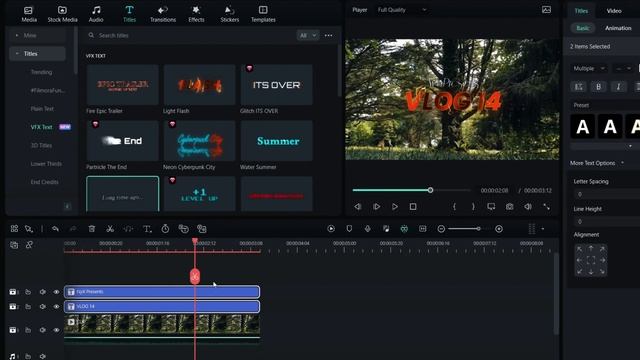Select the Neon Cyberpunk City title thumbnail
The width and height of the screenshot is (640, 360).
pos(199,141)
